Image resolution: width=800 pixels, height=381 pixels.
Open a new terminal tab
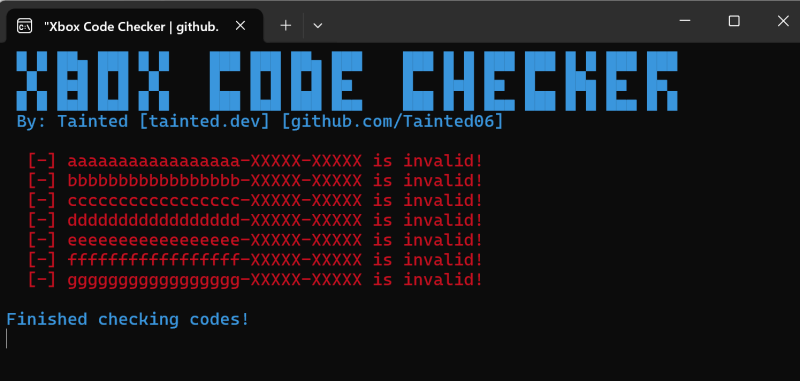click(x=286, y=26)
